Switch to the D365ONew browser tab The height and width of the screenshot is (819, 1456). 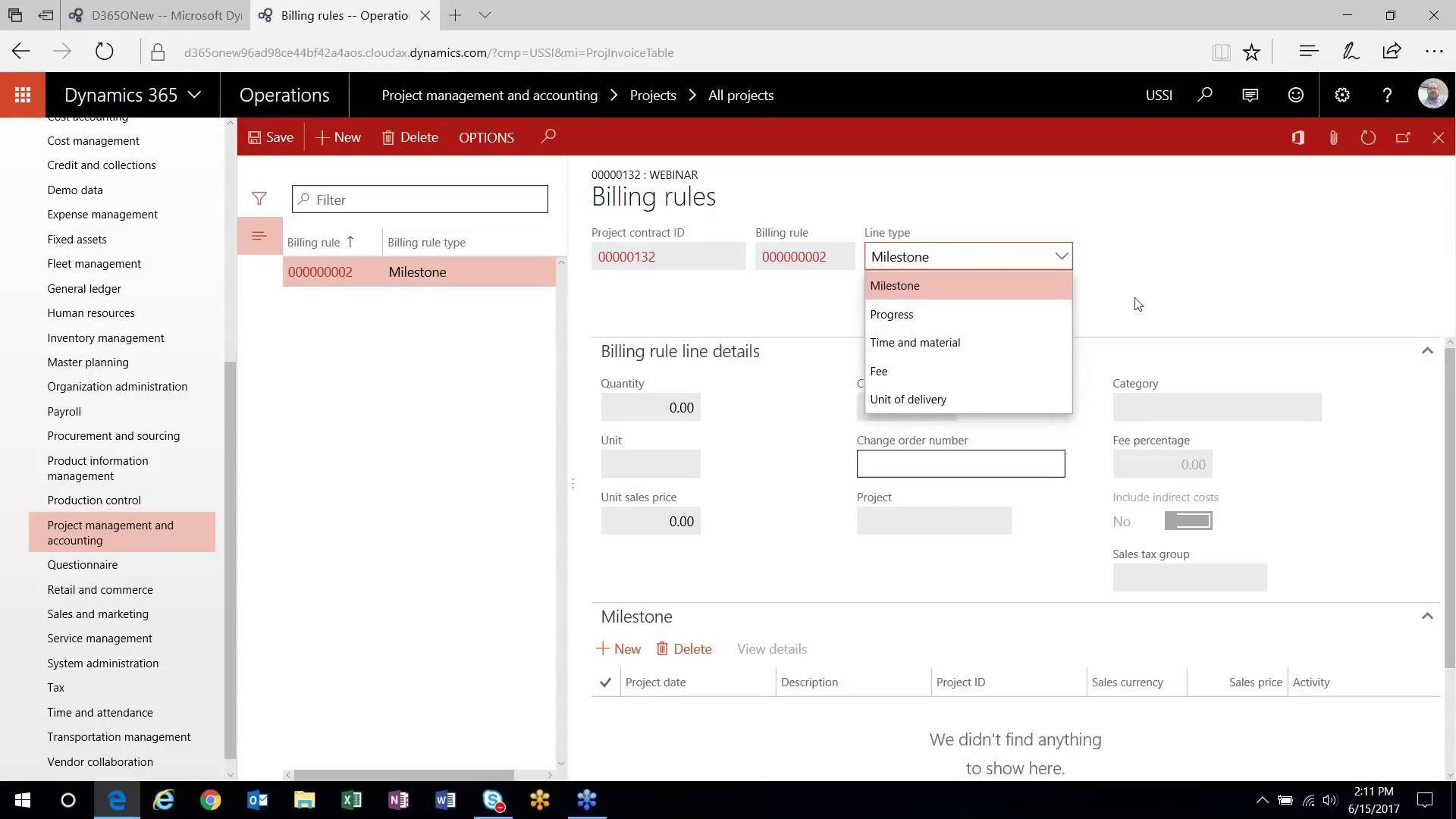pyautogui.click(x=155, y=15)
